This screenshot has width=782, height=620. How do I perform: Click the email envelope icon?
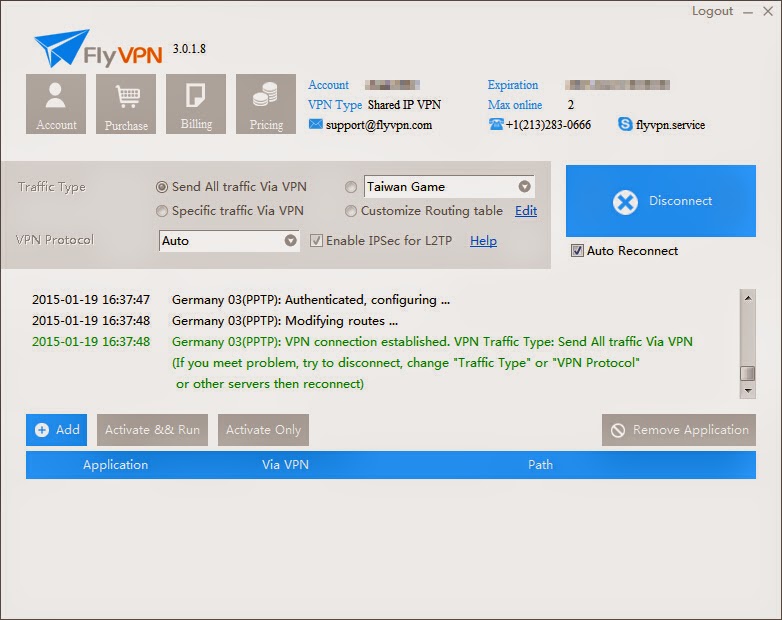coord(315,124)
